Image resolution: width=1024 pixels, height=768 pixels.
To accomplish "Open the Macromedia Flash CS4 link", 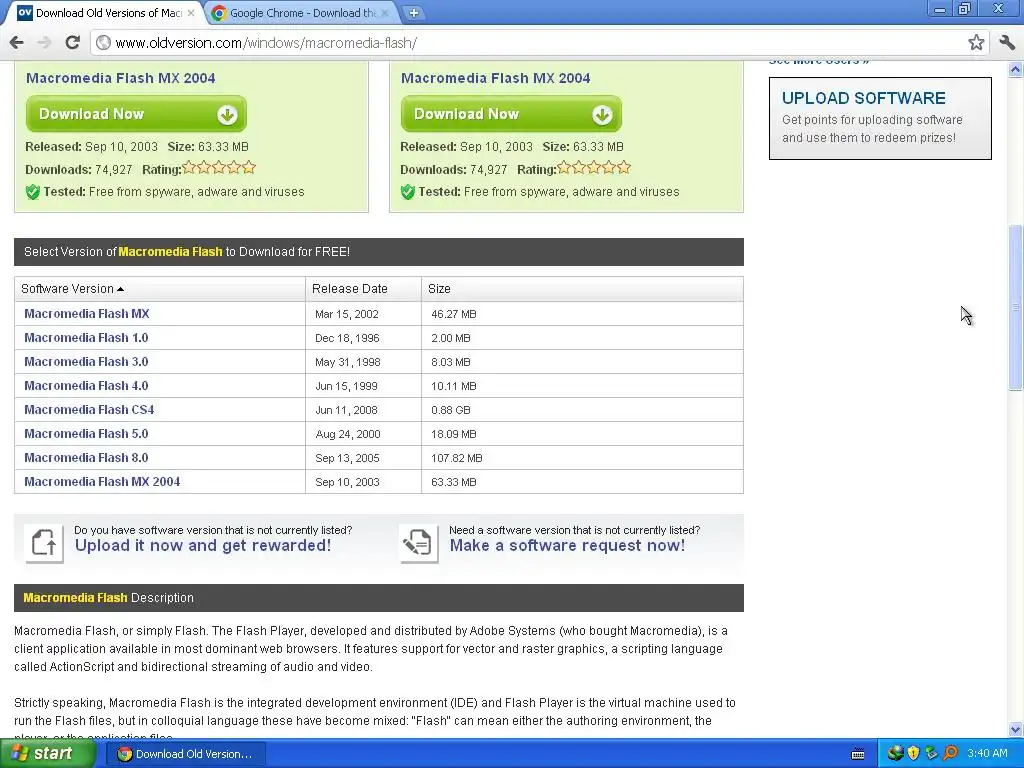I will (x=89, y=410).
